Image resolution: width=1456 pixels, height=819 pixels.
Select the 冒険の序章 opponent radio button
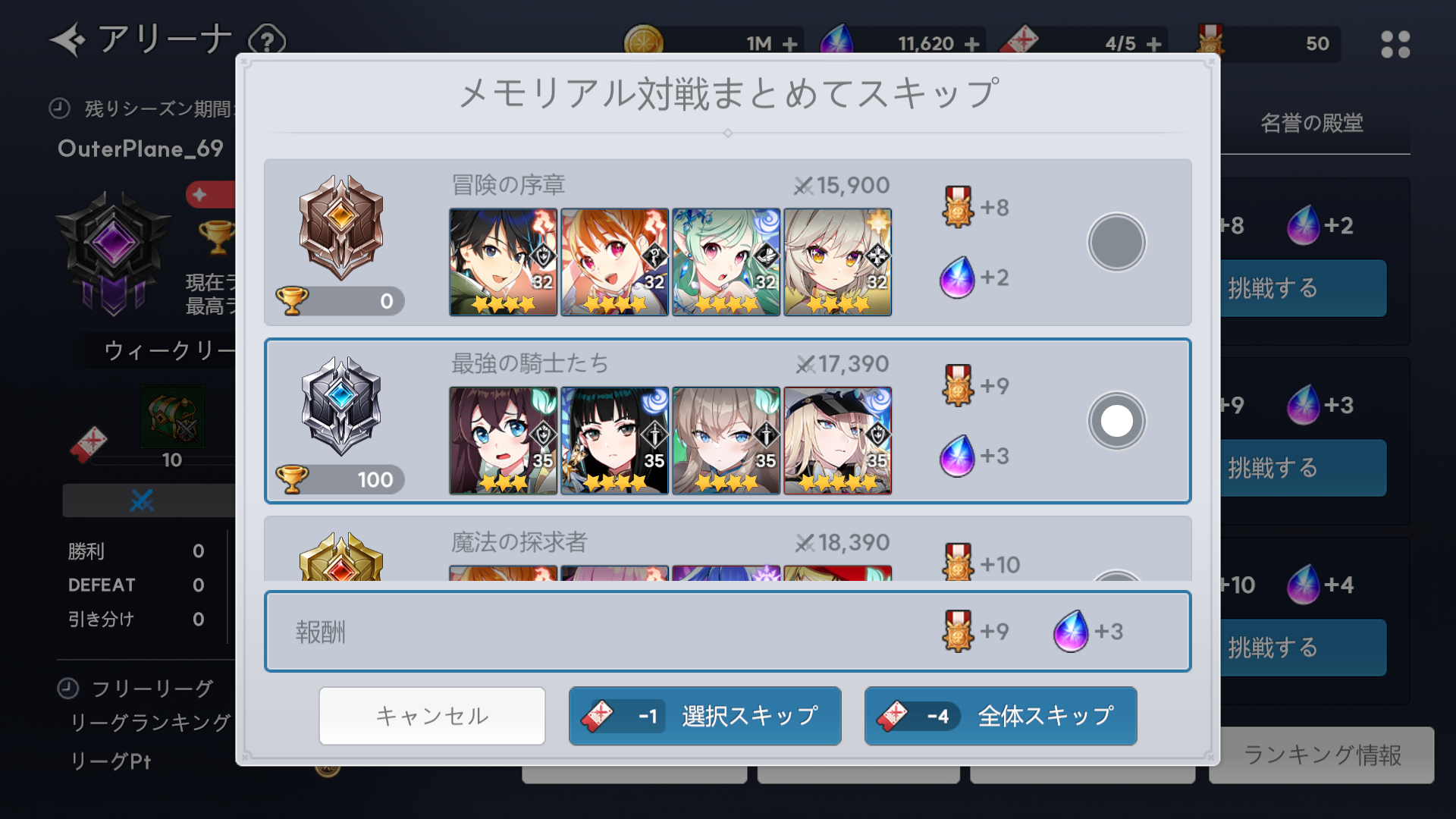1116,242
